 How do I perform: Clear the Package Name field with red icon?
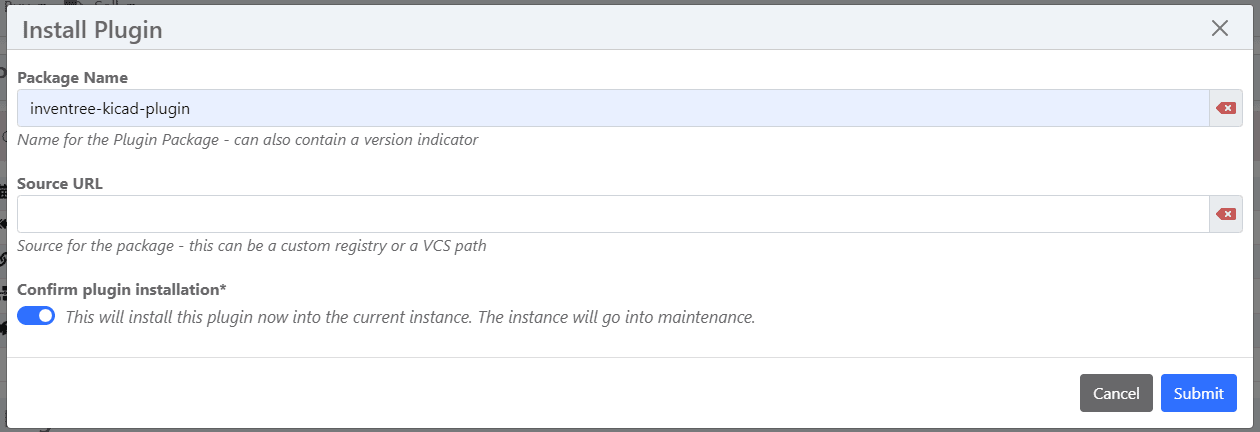click(1225, 108)
